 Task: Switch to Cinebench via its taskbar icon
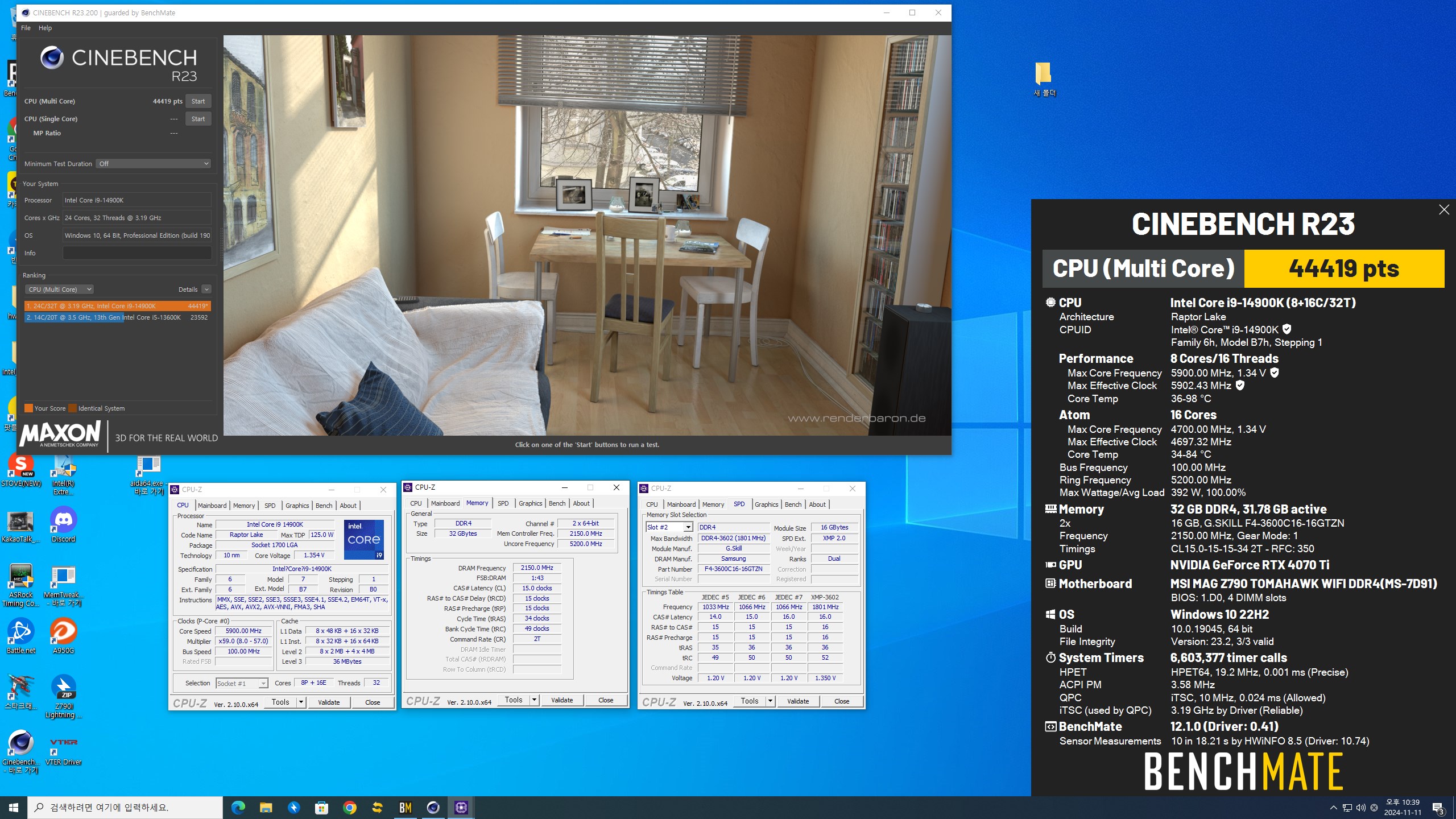coord(433,807)
